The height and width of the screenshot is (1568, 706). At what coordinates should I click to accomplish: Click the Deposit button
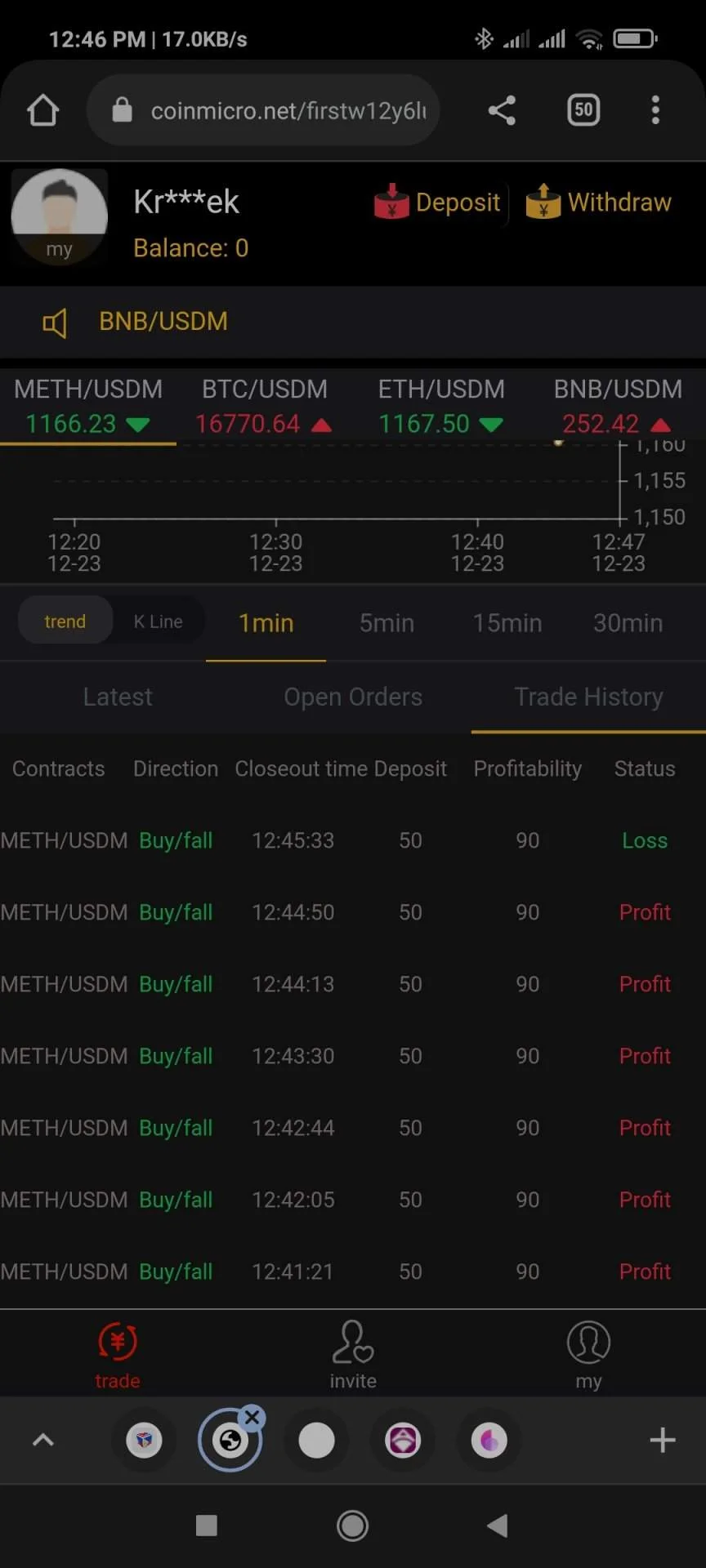point(437,203)
